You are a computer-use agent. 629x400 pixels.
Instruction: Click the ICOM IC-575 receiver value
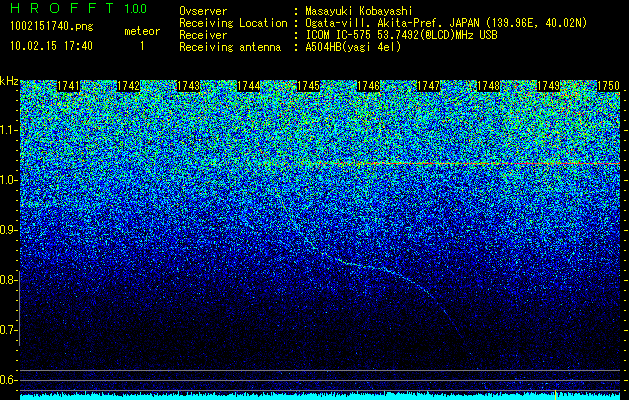point(402,35)
